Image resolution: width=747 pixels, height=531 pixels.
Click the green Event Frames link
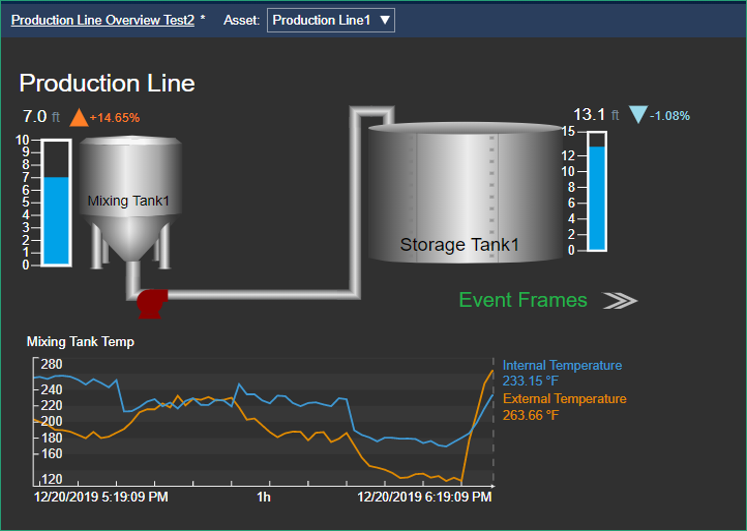523,300
